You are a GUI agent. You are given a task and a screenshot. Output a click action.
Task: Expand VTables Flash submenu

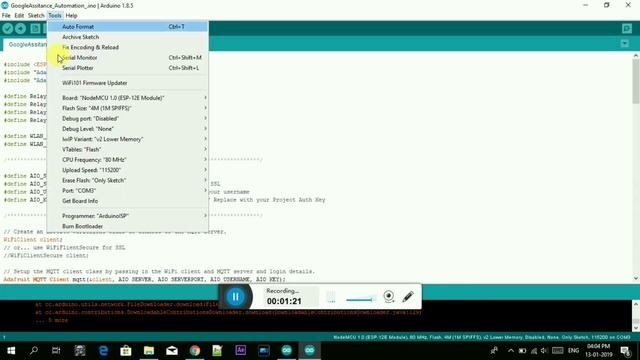(x=128, y=149)
